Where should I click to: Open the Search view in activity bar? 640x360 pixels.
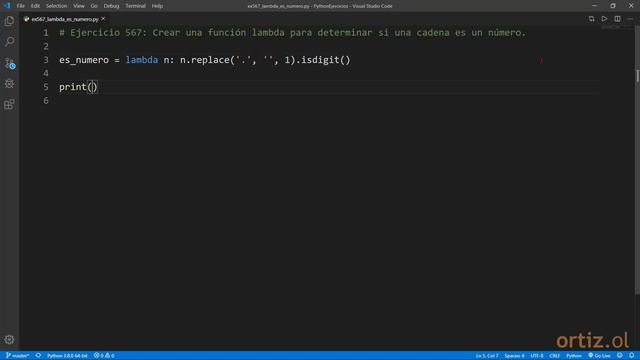(9, 42)
